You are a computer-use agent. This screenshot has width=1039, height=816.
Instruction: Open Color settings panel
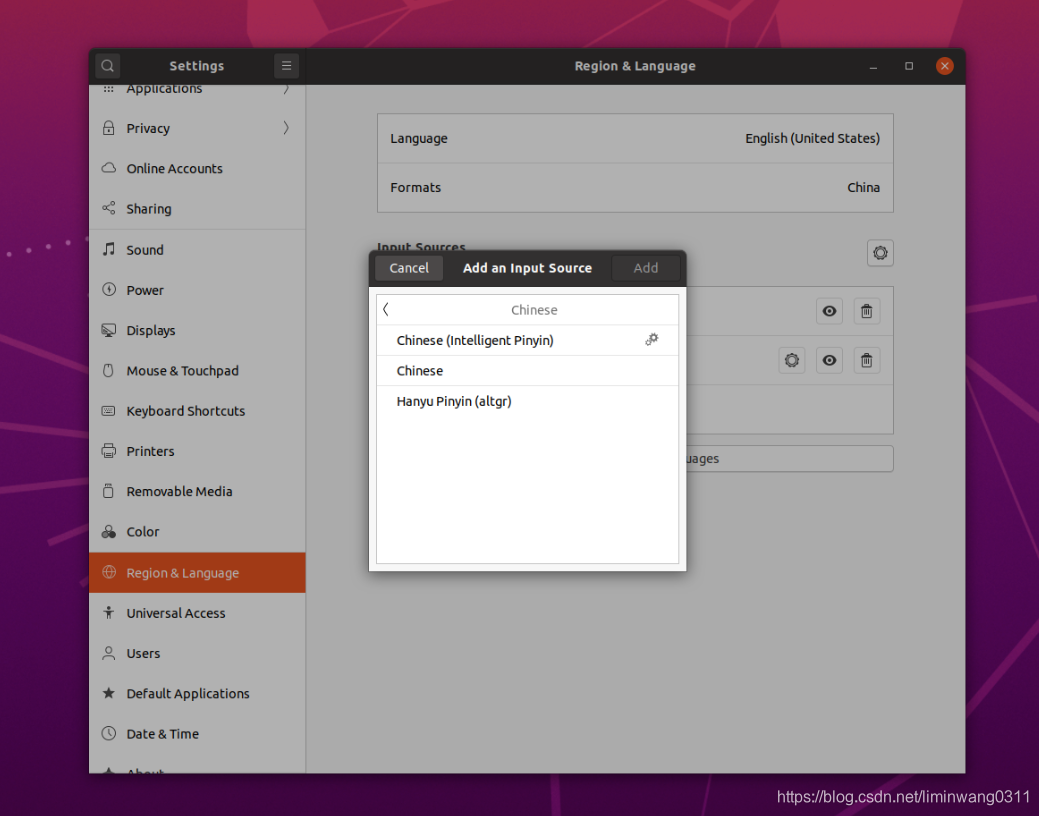tap(197, 532)
